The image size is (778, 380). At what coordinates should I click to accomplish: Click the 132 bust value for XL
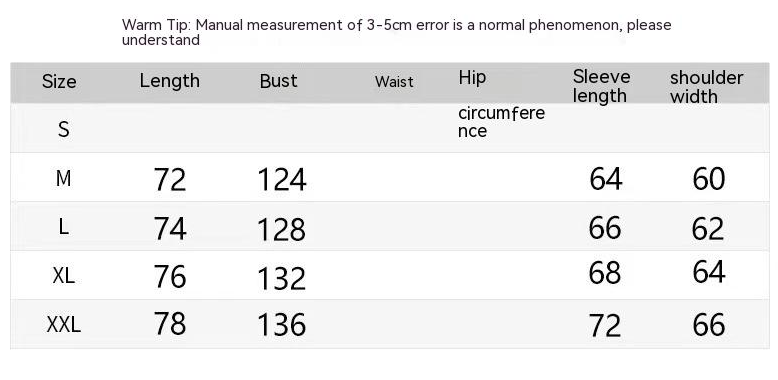[x=281, y=278]
